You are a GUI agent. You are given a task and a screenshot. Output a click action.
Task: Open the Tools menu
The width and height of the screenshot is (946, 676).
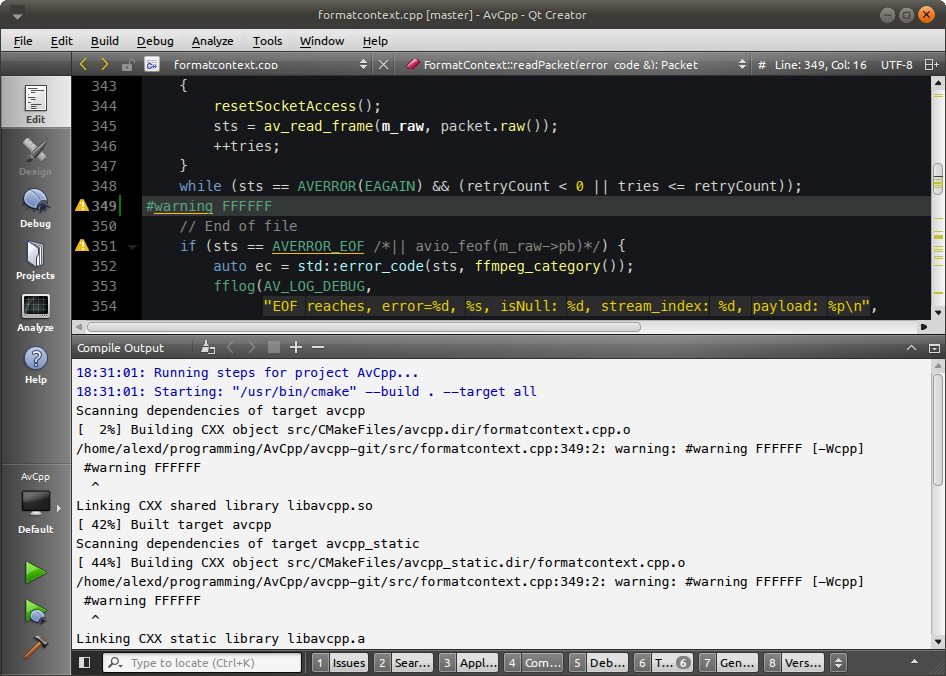[267, 41]
